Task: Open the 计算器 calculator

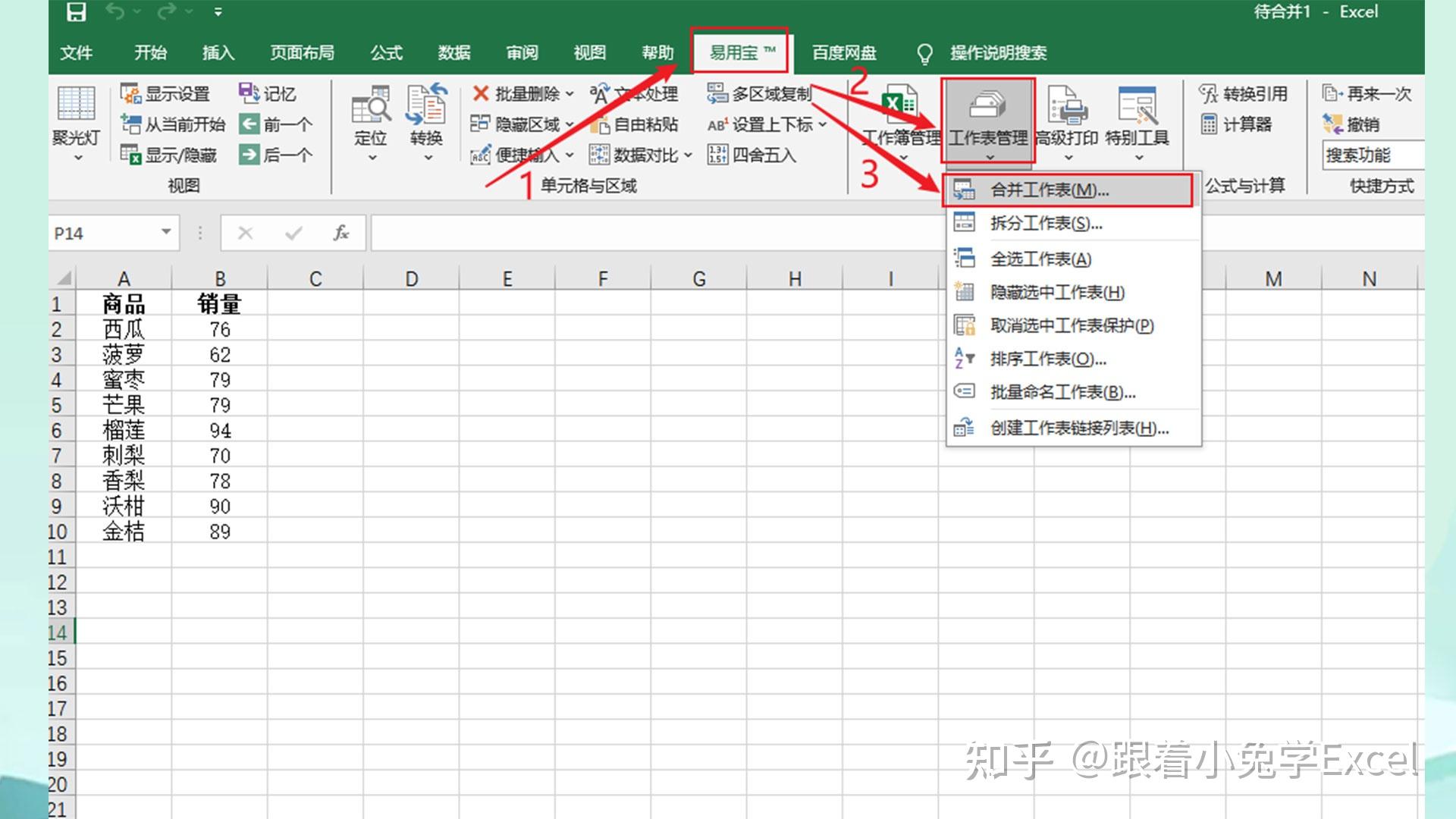Action: pos(1237,124)
